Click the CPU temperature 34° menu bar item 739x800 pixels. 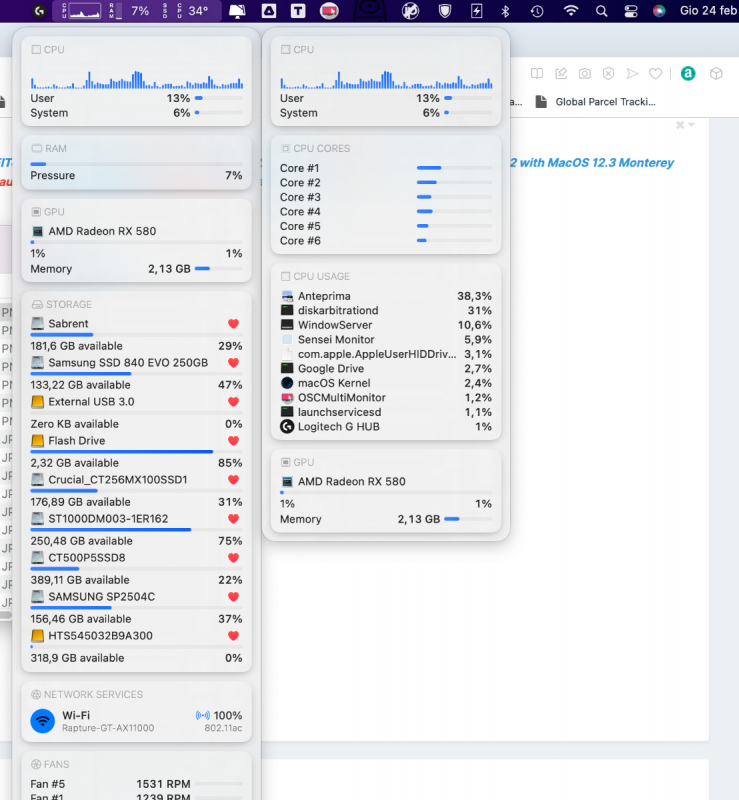(x=193, y=11)
